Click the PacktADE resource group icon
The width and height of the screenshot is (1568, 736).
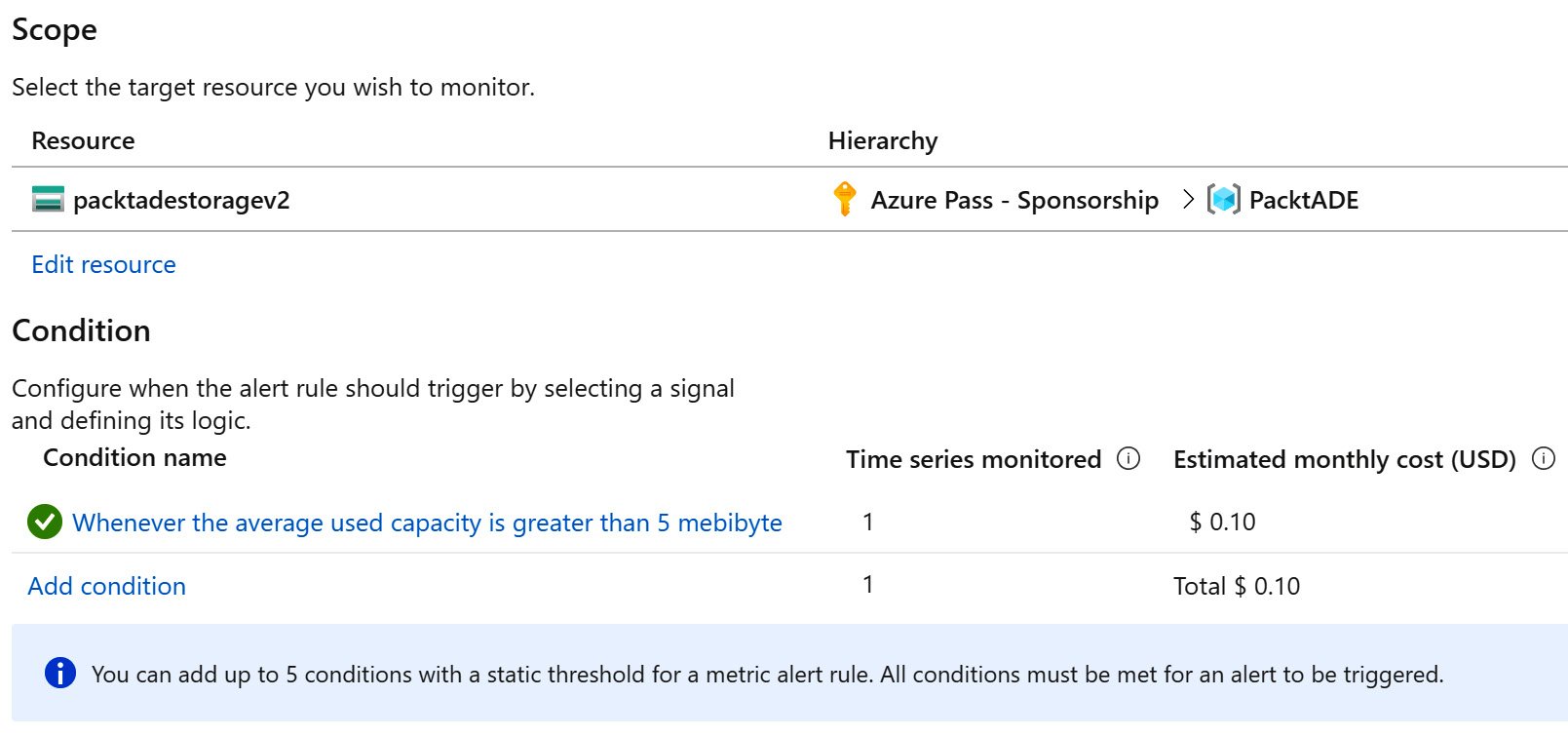1224,199
